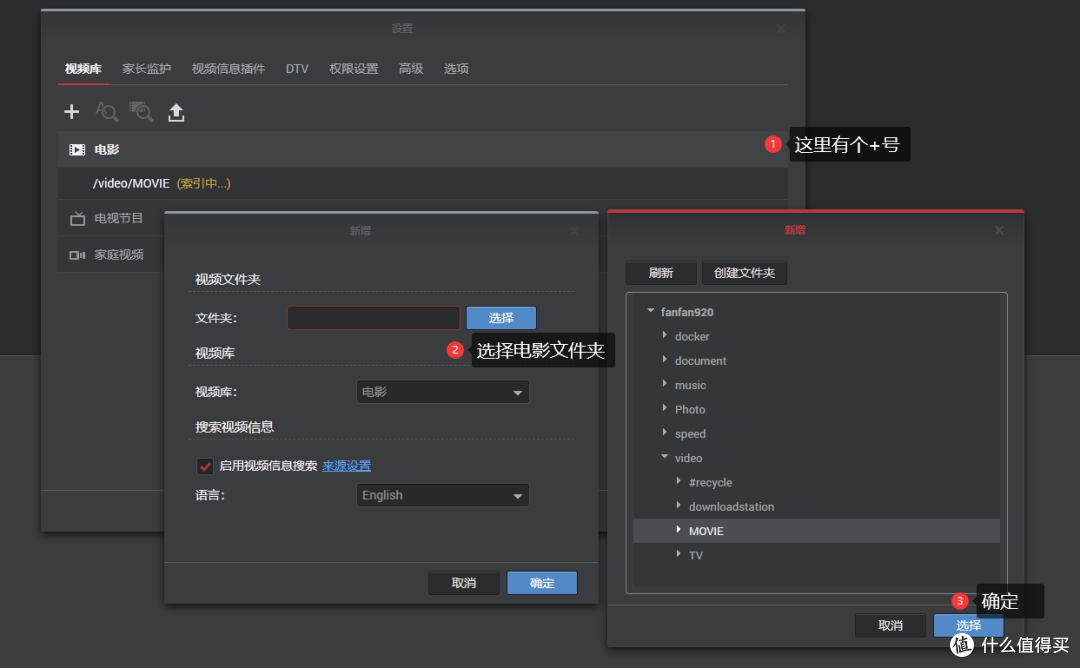The height and width of the screenshot is (668, 1080).
Task: Open the video library type dropdown
Action: point(443,393)
